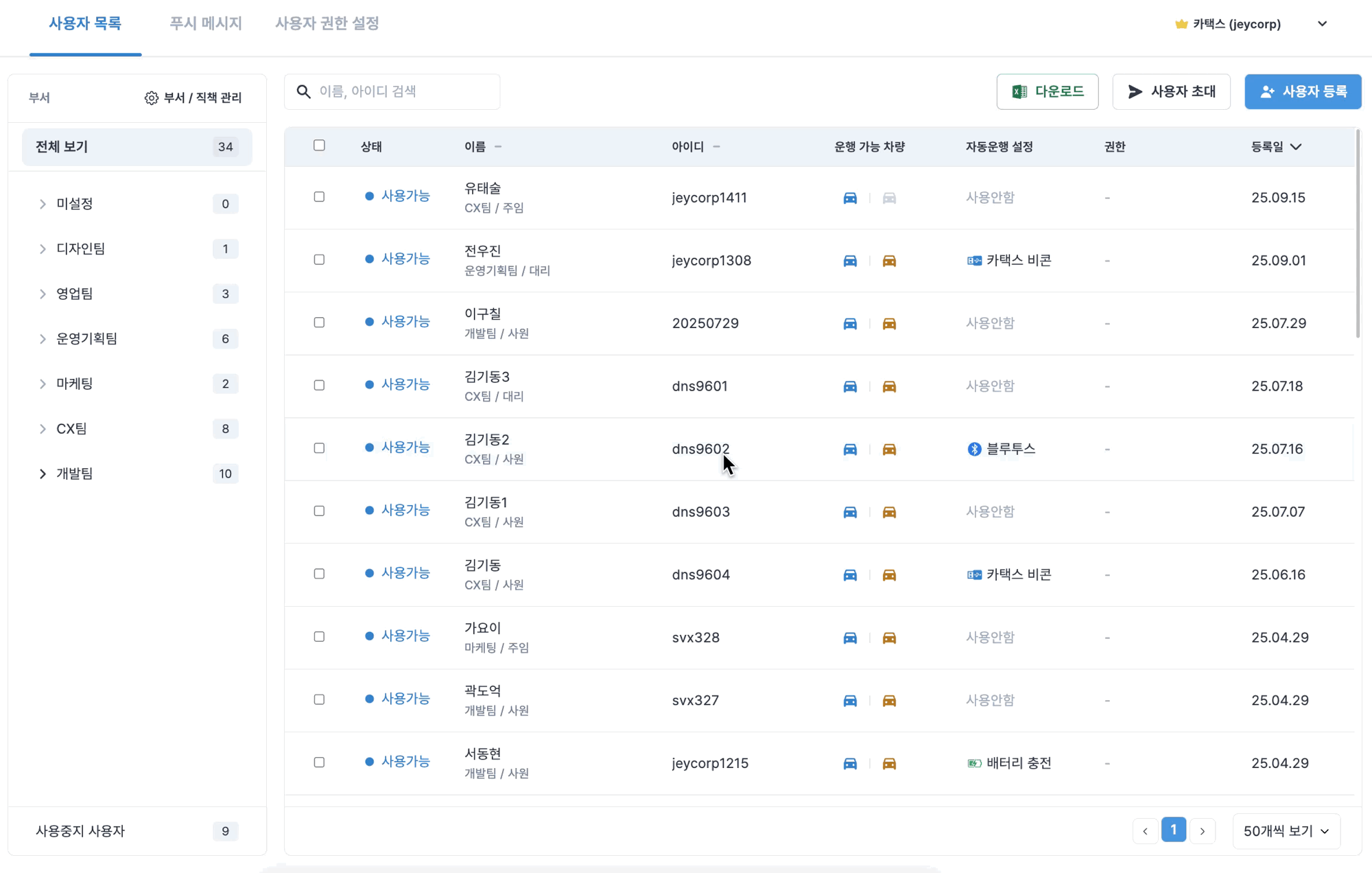Screen dimensions: 1372x873
Task: Click the magnifier search icon
Action: click(303, 91)
